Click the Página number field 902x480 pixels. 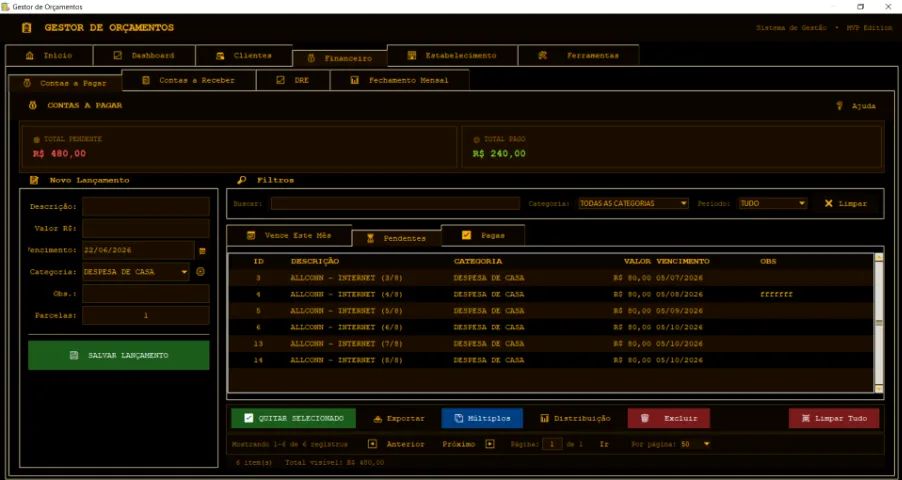point(553,444)
